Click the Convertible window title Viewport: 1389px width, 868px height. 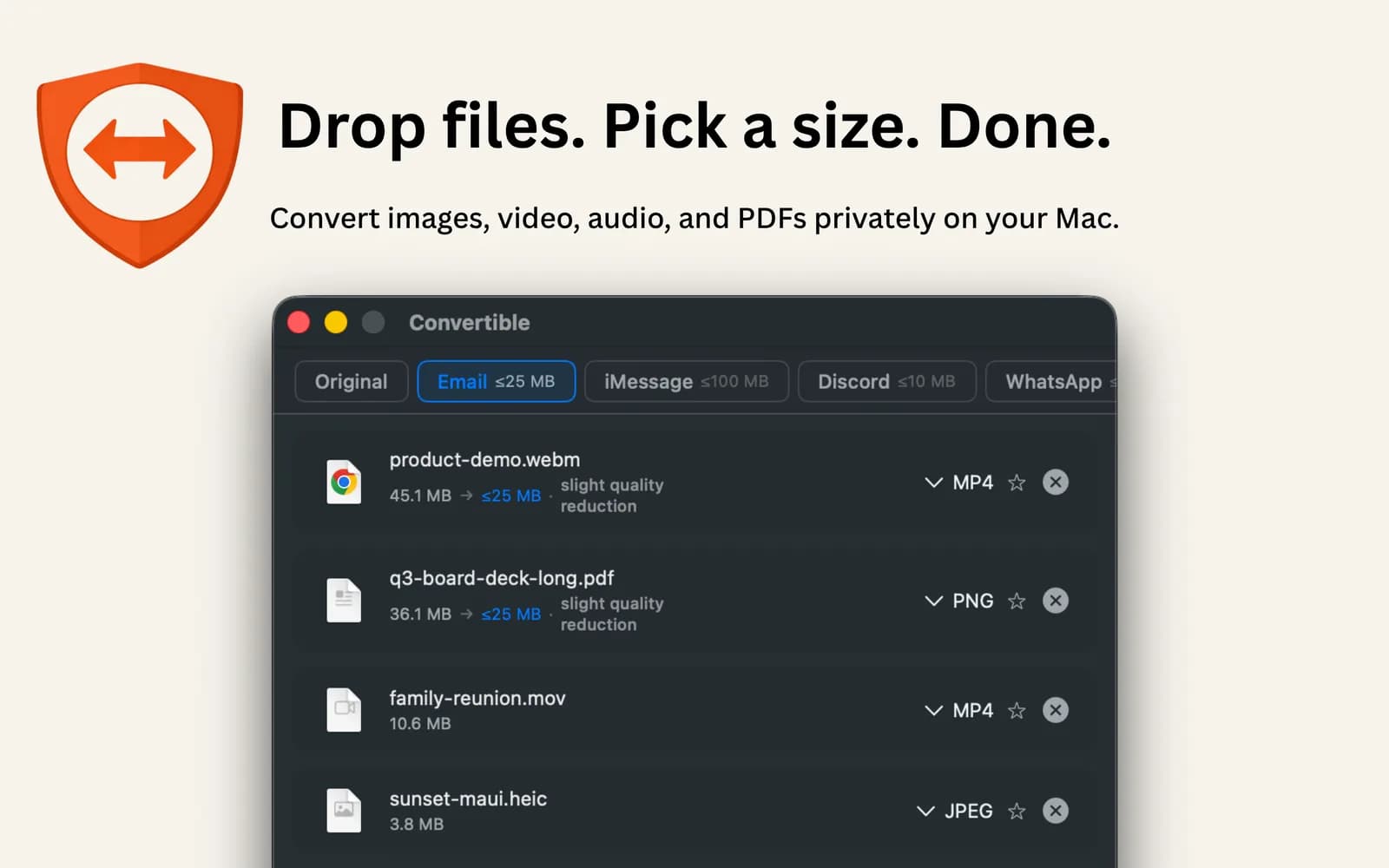point(470,322)
